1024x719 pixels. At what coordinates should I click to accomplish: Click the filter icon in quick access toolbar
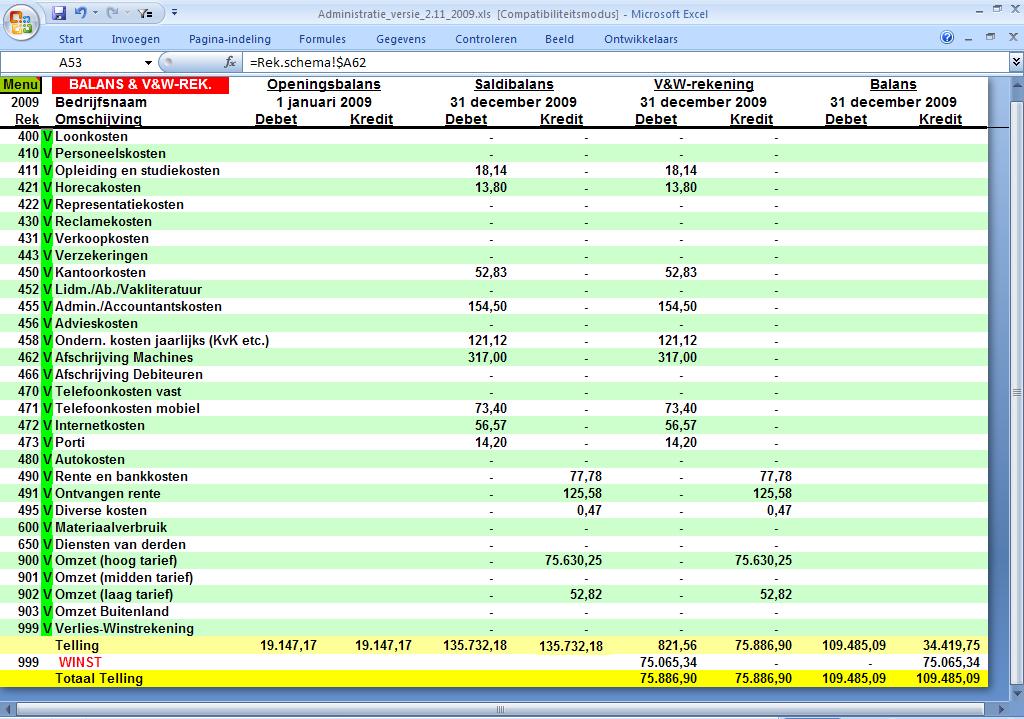pyautogui.click(x=145, y=13)
